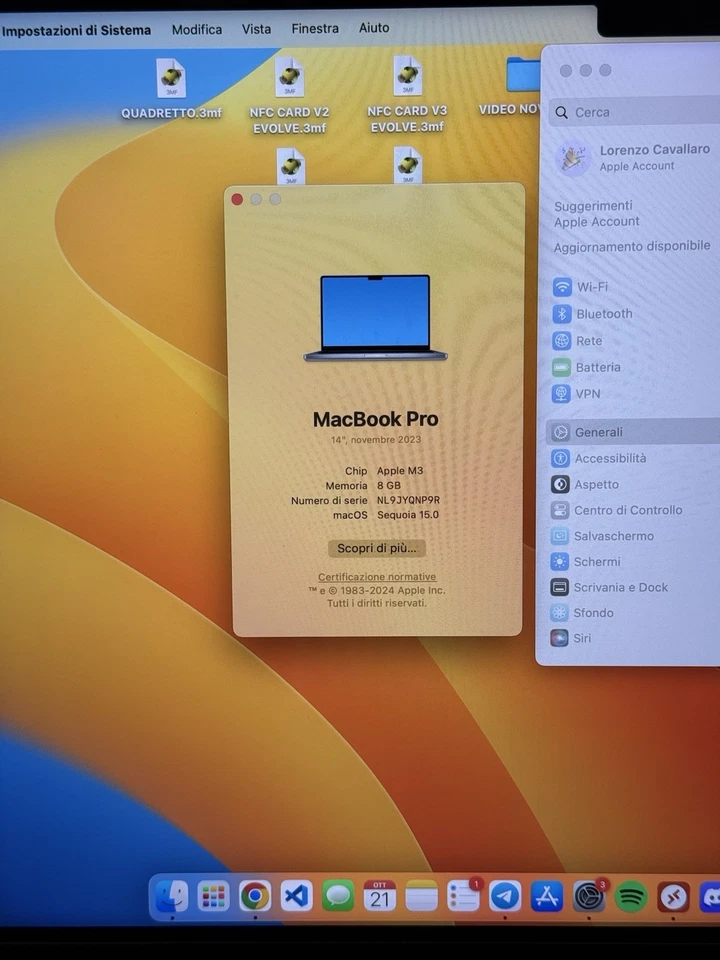The height and width of the screenshot is (960, 720).
Task: Open the Calendar icon showing 21
Action: [x=380, y=897]
